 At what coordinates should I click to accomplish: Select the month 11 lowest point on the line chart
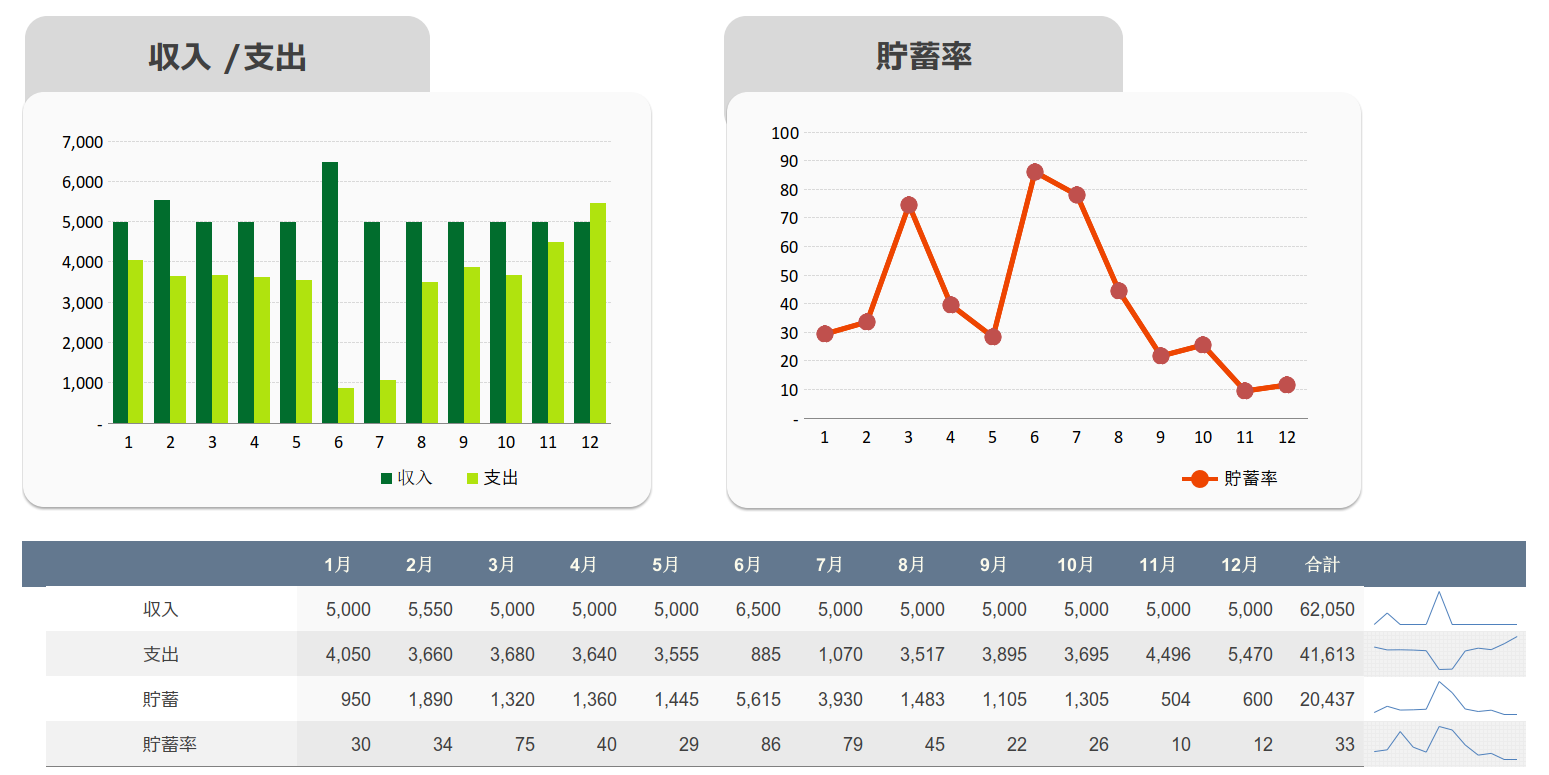pyautogui.click(x=1245, y=391)
